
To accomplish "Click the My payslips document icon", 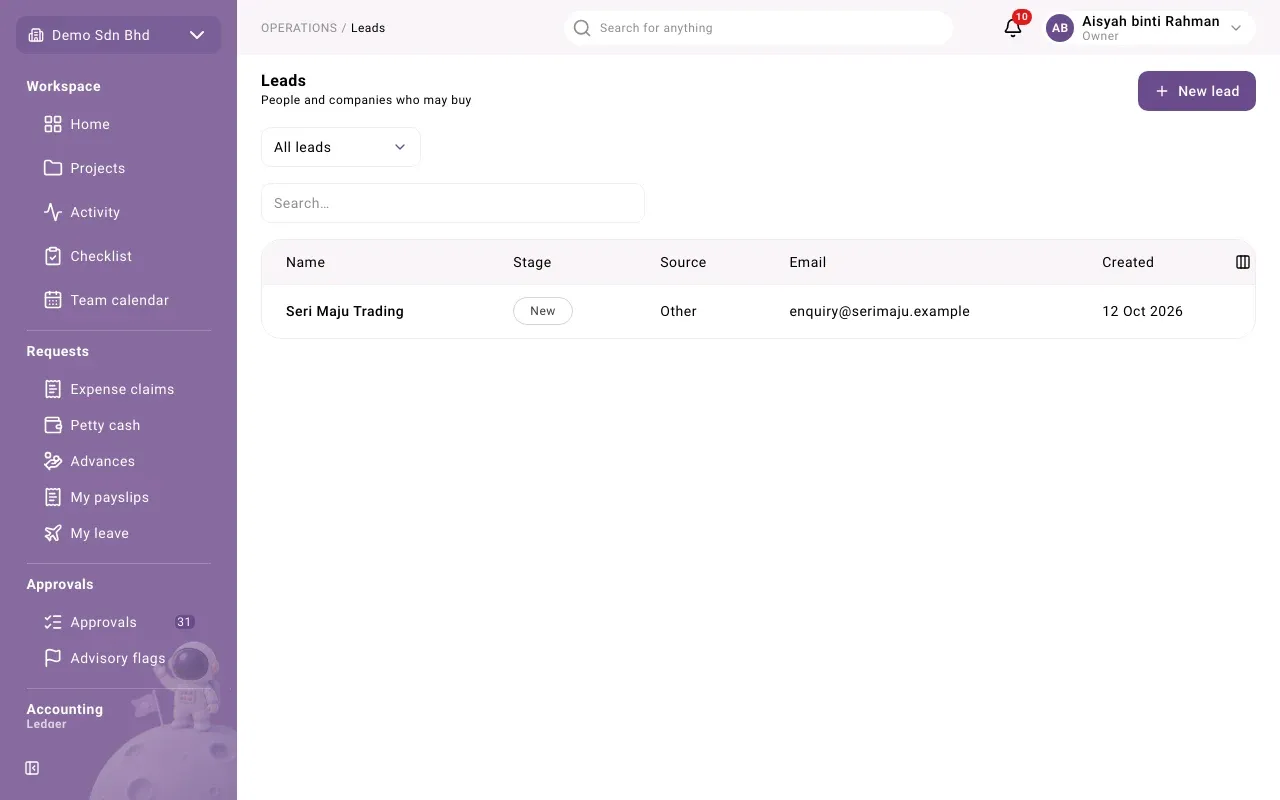I will coord(53,497).
